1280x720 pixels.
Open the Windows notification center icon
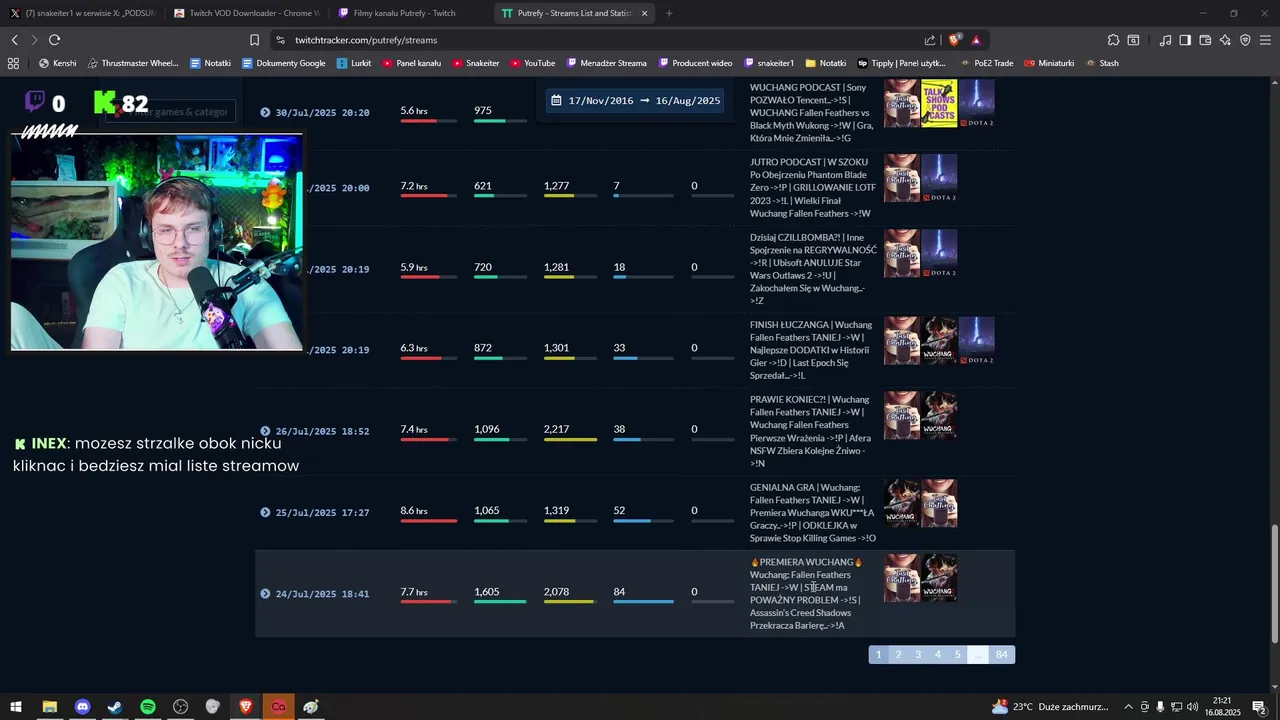[x=1259, y=707]
